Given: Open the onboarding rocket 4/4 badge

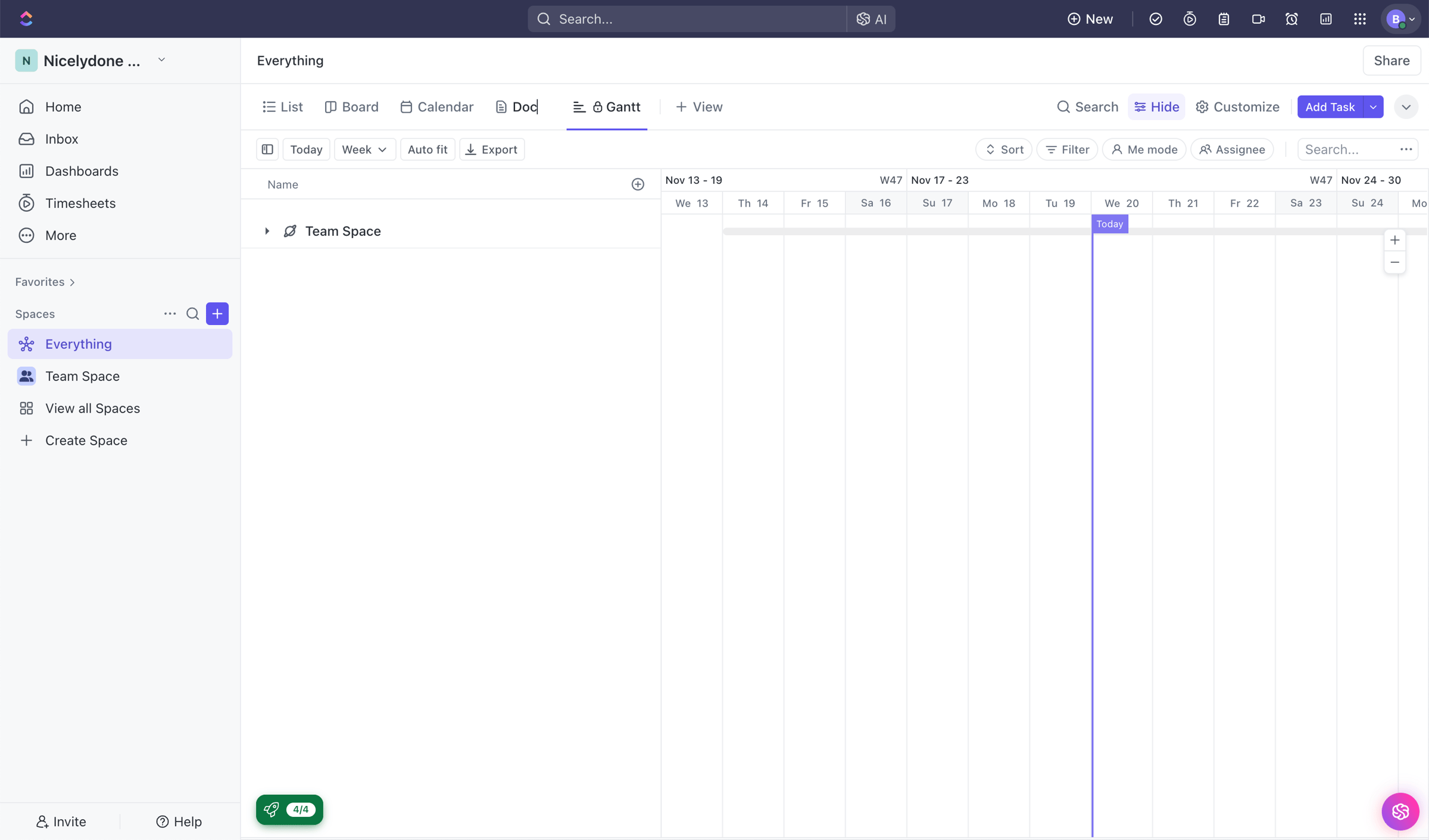Looking at the screenshot, I should pyautogui.click(x=289, y=810).
